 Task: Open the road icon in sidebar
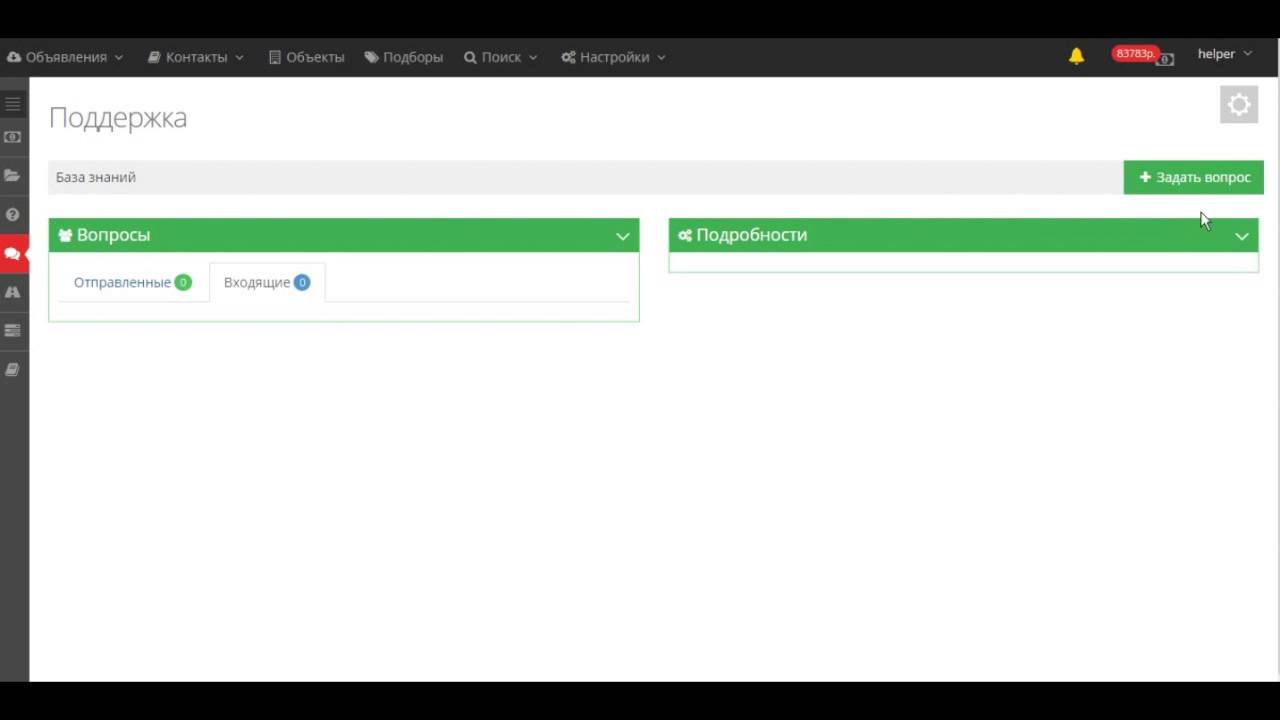13,292
